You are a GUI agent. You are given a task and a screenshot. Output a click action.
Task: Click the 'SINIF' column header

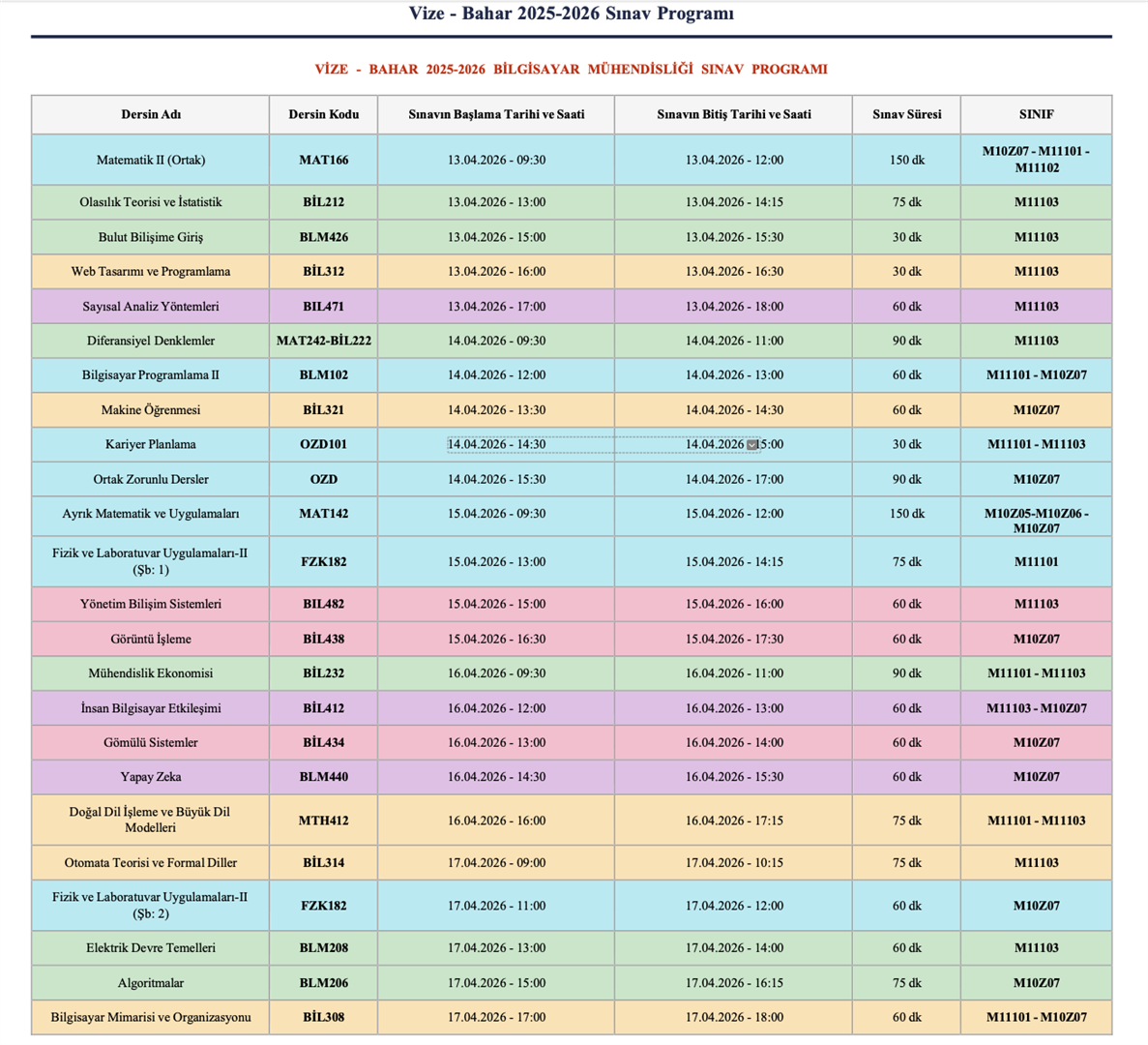(1036, 114)
